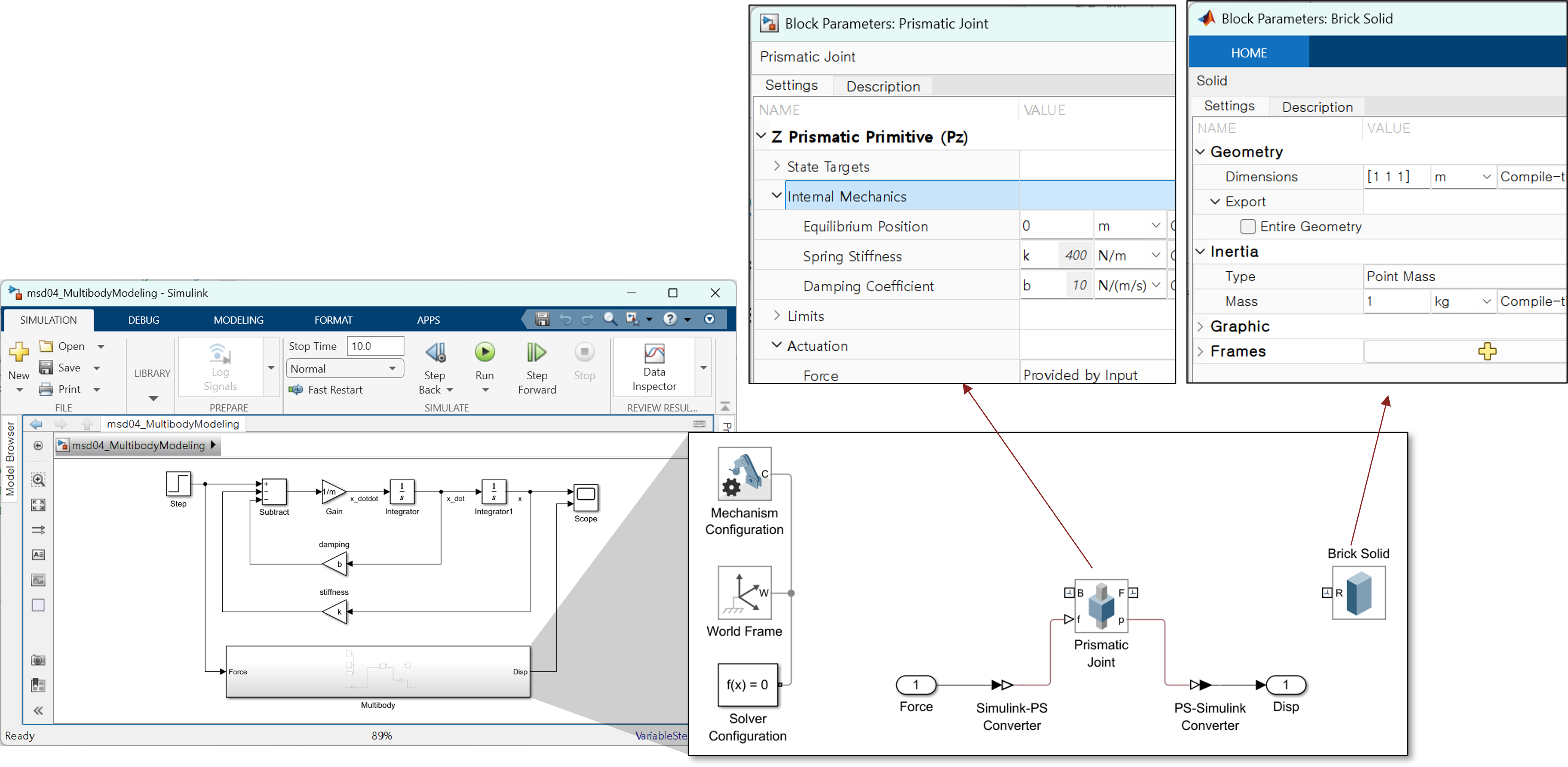Click the Stop Time input field
This screenshot has height=767, width=1568.
pyautogui.click(x=375, y=346)
